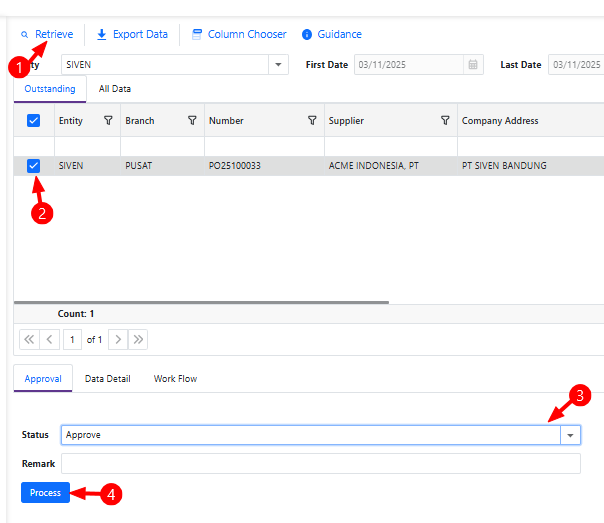The image size is (604, 523).
Task: Click the SIVEN entity combo field
Action: [x=165, y=65]
